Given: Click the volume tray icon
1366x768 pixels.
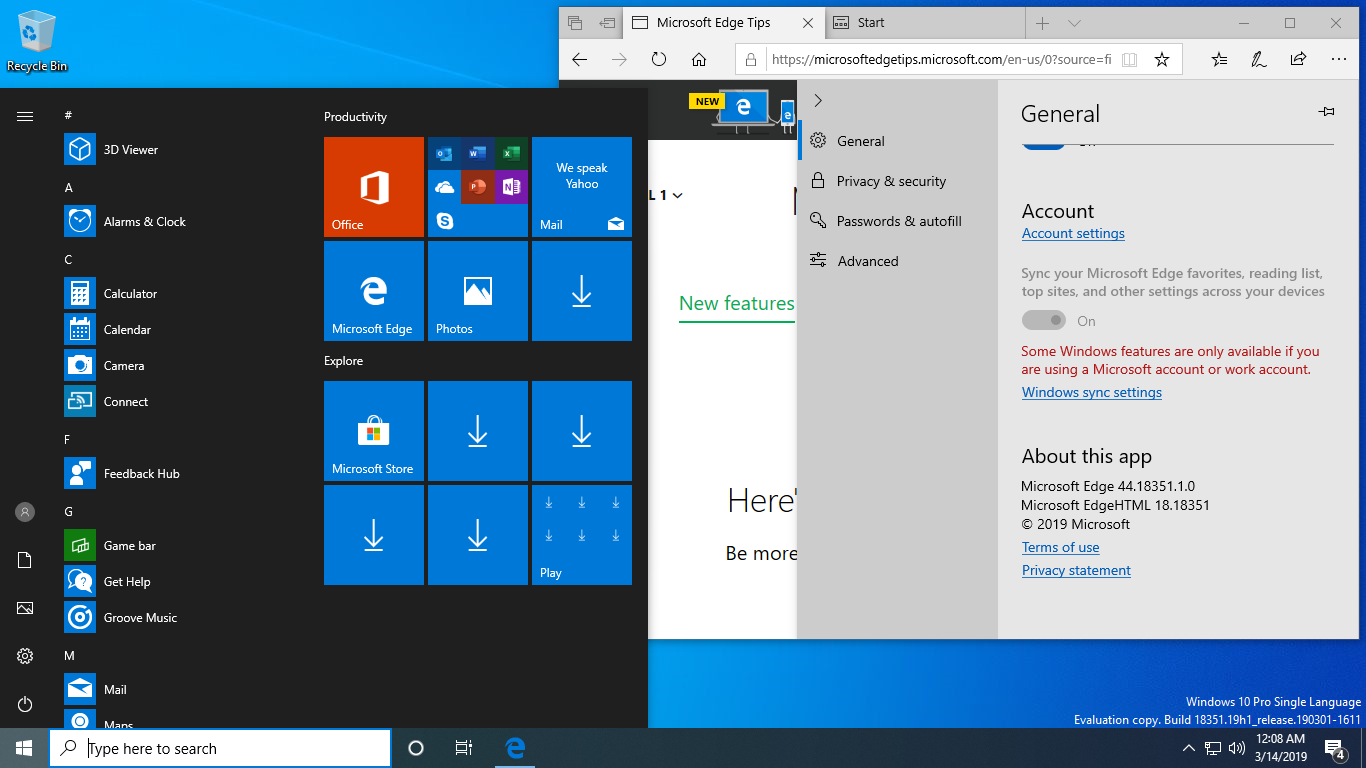Looking at the screenshot, I should 1237,748.
